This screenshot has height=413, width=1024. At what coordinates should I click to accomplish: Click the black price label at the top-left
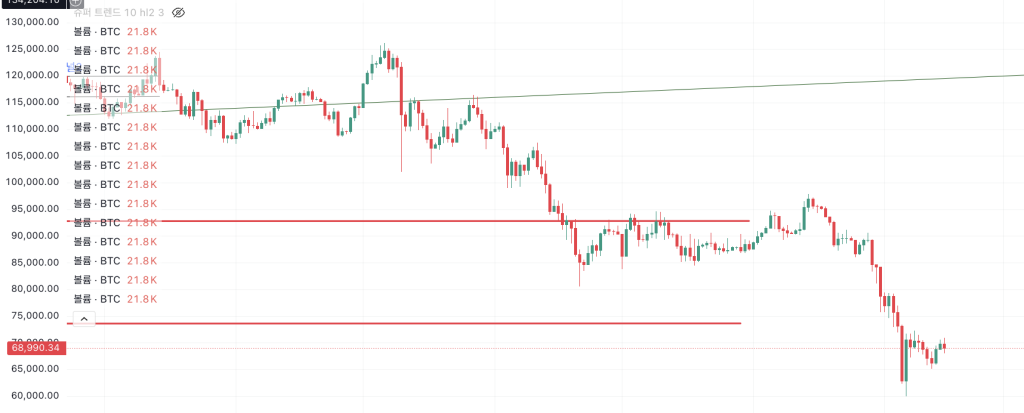(x=33, y=3)
